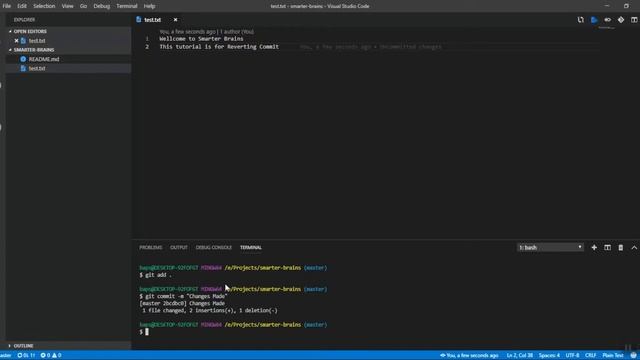The height and width of the screenshot is (360, 640).
Task: Click the '1 author (You)' code lens
Action: coord(237,31)
